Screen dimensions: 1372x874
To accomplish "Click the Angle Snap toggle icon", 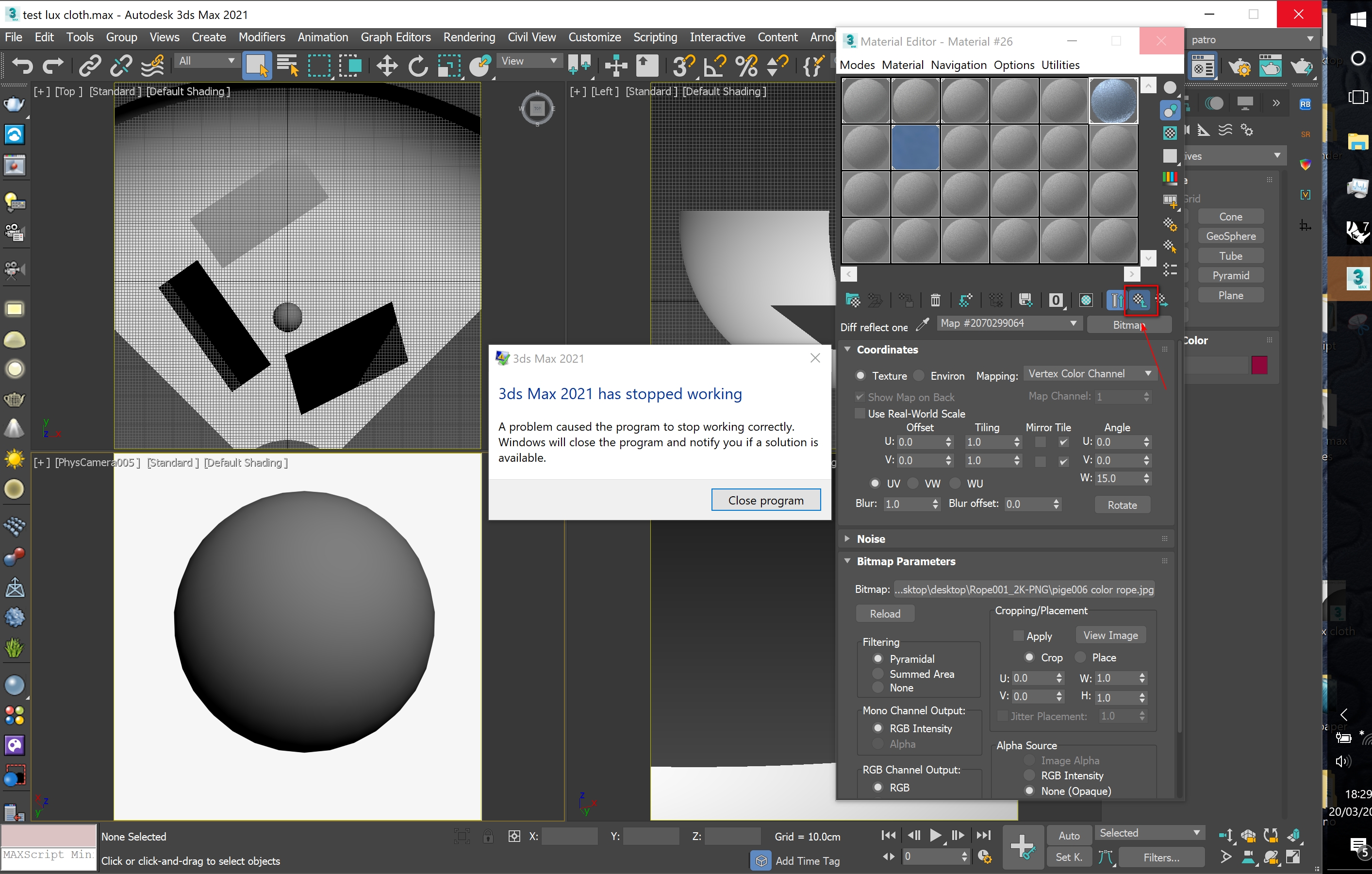I will pyautogui.click(x=714, y=67).
